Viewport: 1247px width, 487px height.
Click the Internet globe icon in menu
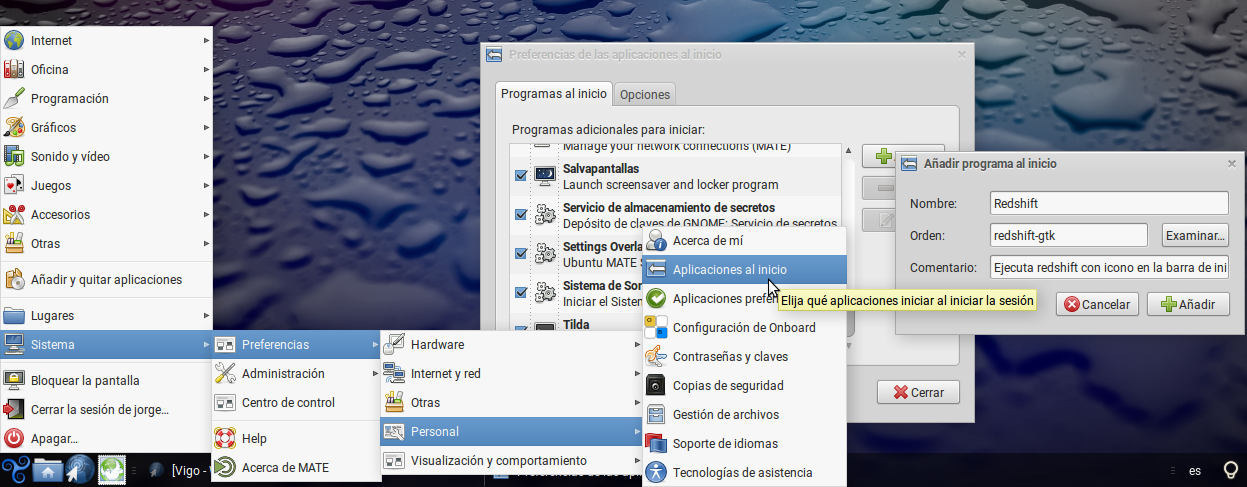click(x=14, y=41)
